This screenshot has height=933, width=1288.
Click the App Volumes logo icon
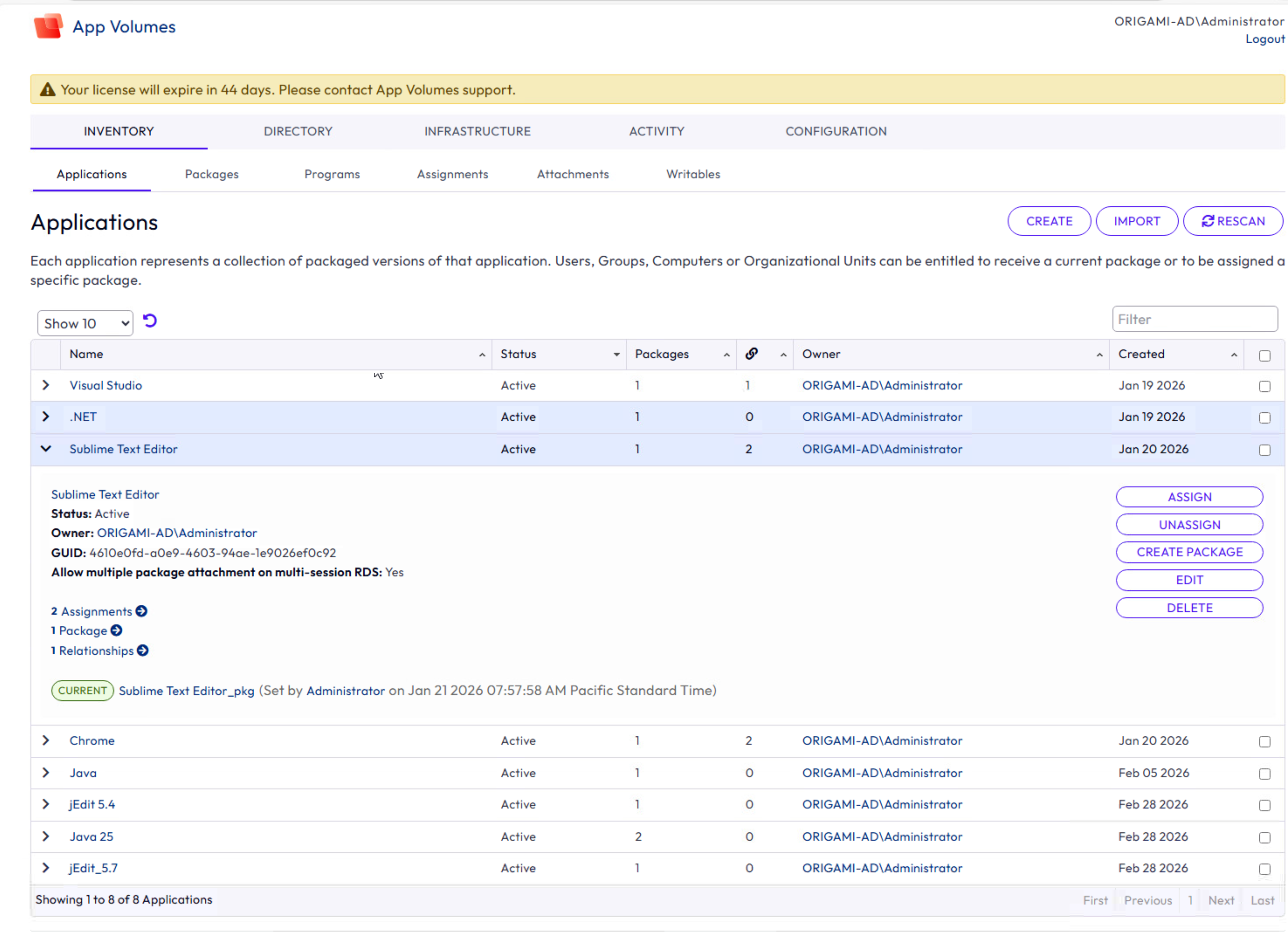(48, 26)
